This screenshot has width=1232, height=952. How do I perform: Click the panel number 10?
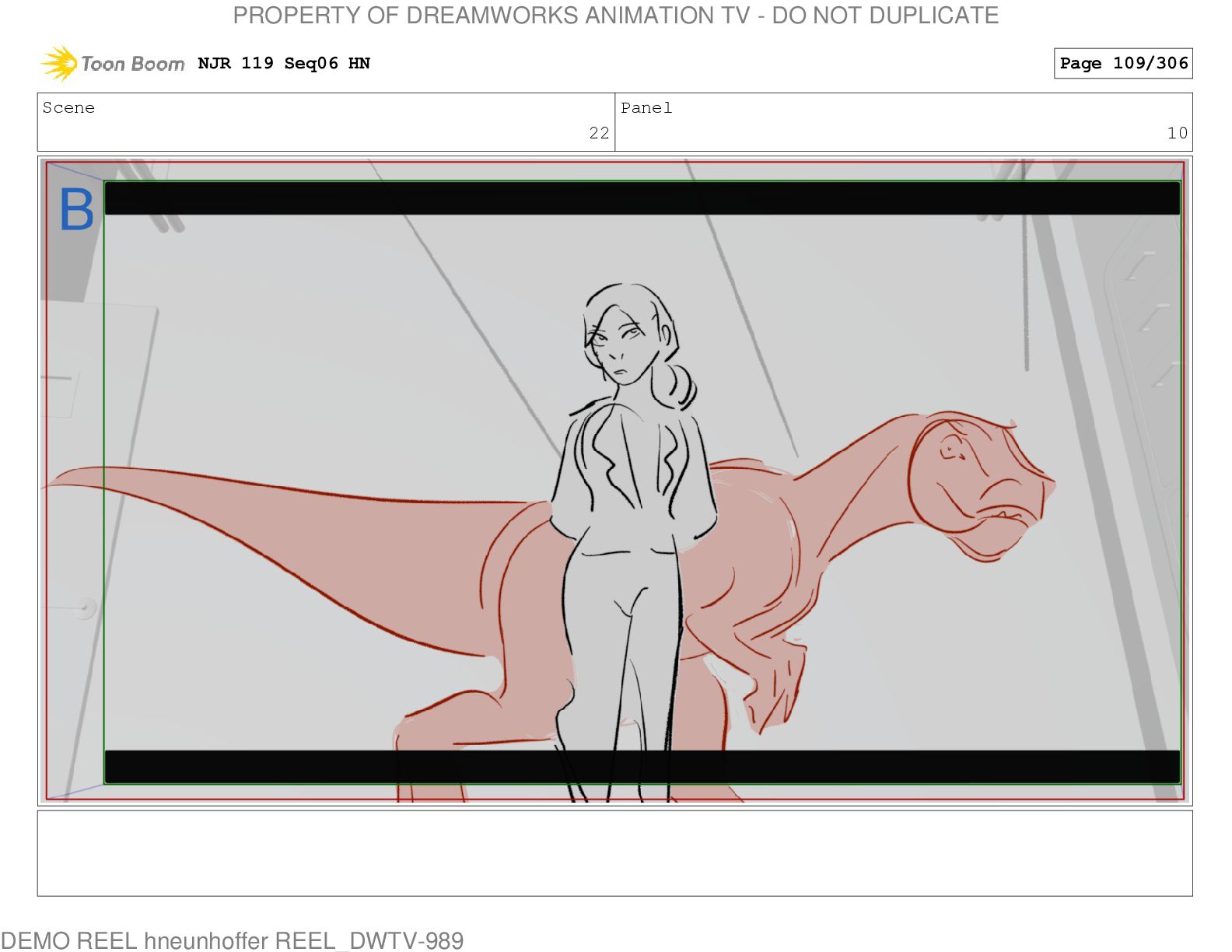pyautogui.click(x=1177, y=133)
